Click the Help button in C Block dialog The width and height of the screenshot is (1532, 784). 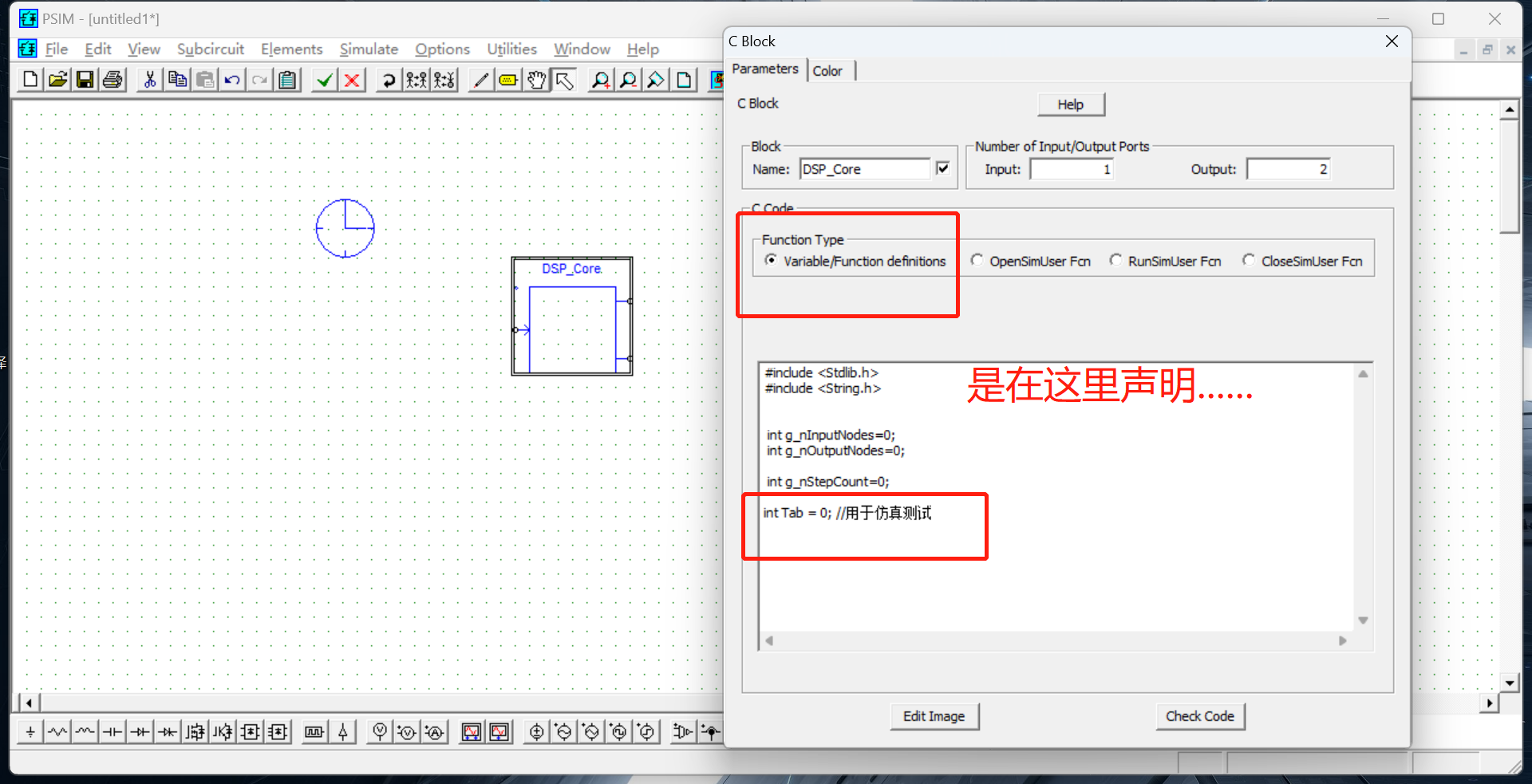(1070, 104)
